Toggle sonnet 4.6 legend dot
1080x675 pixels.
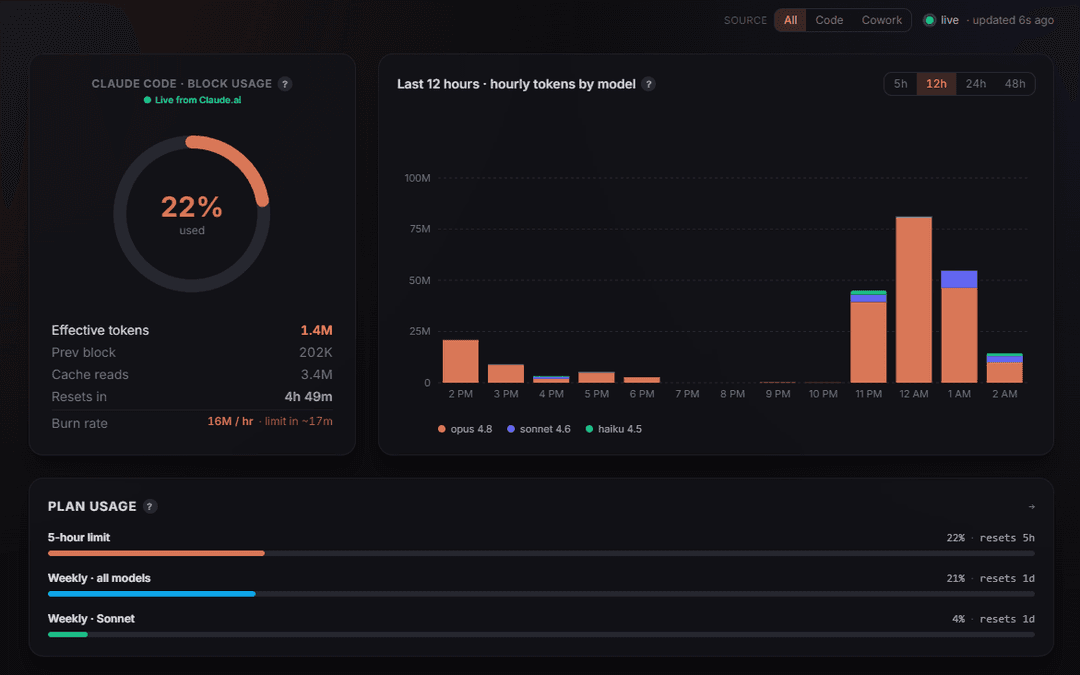coord(511,429)
